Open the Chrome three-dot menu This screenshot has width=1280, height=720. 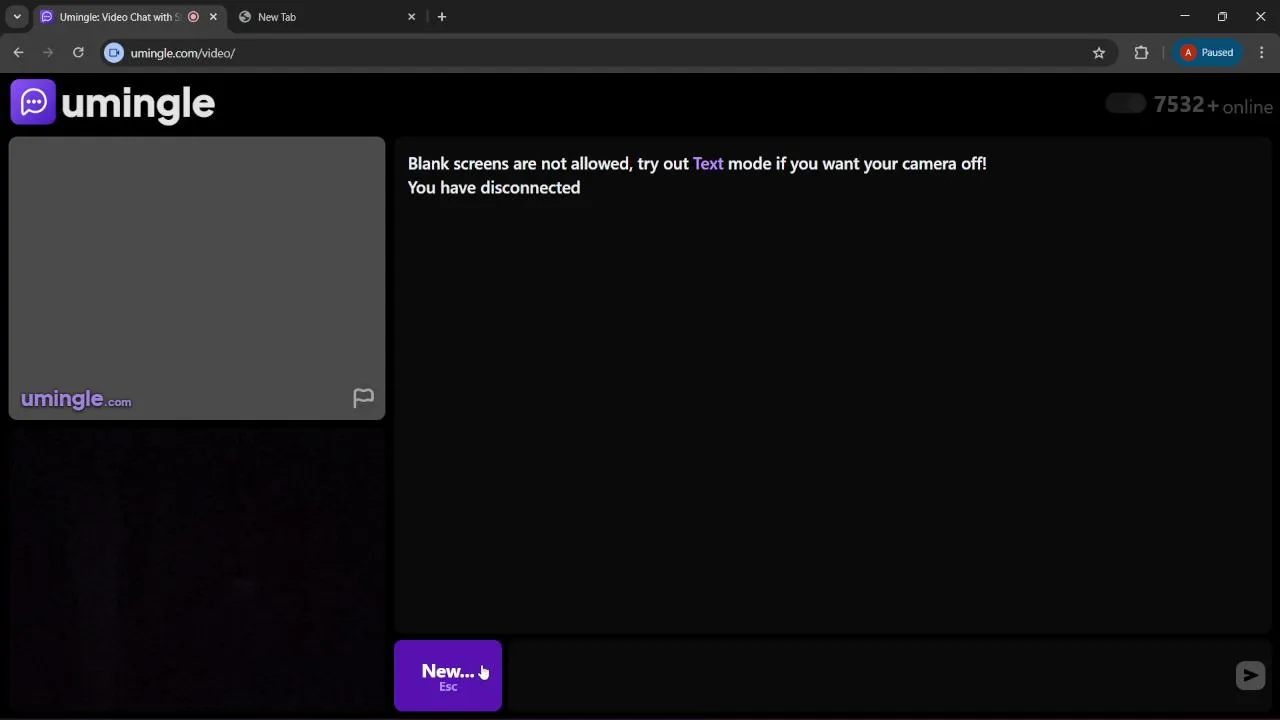tap(1262, 53)
